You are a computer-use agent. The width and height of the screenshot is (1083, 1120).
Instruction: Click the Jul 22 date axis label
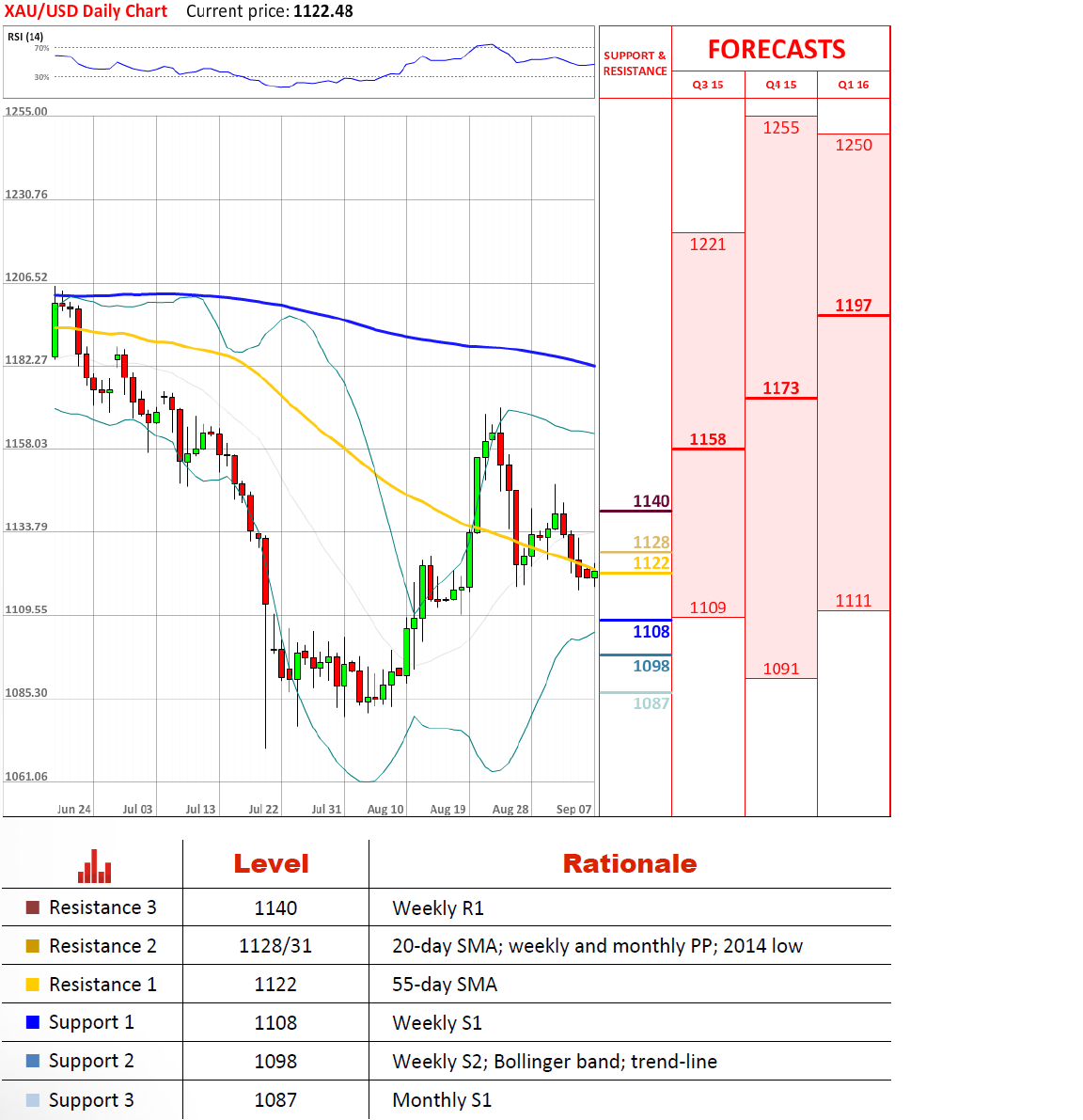tap(263, 810)
